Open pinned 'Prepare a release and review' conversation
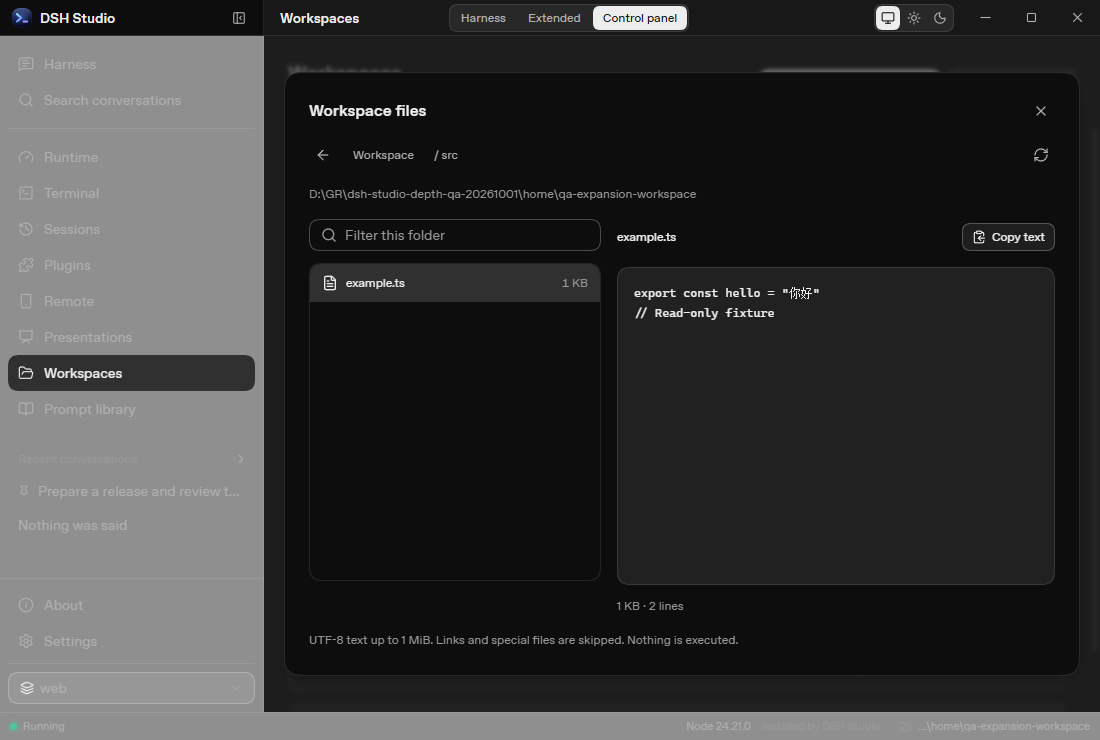Screen dimensions: 1100x740 tap(132, 492)
